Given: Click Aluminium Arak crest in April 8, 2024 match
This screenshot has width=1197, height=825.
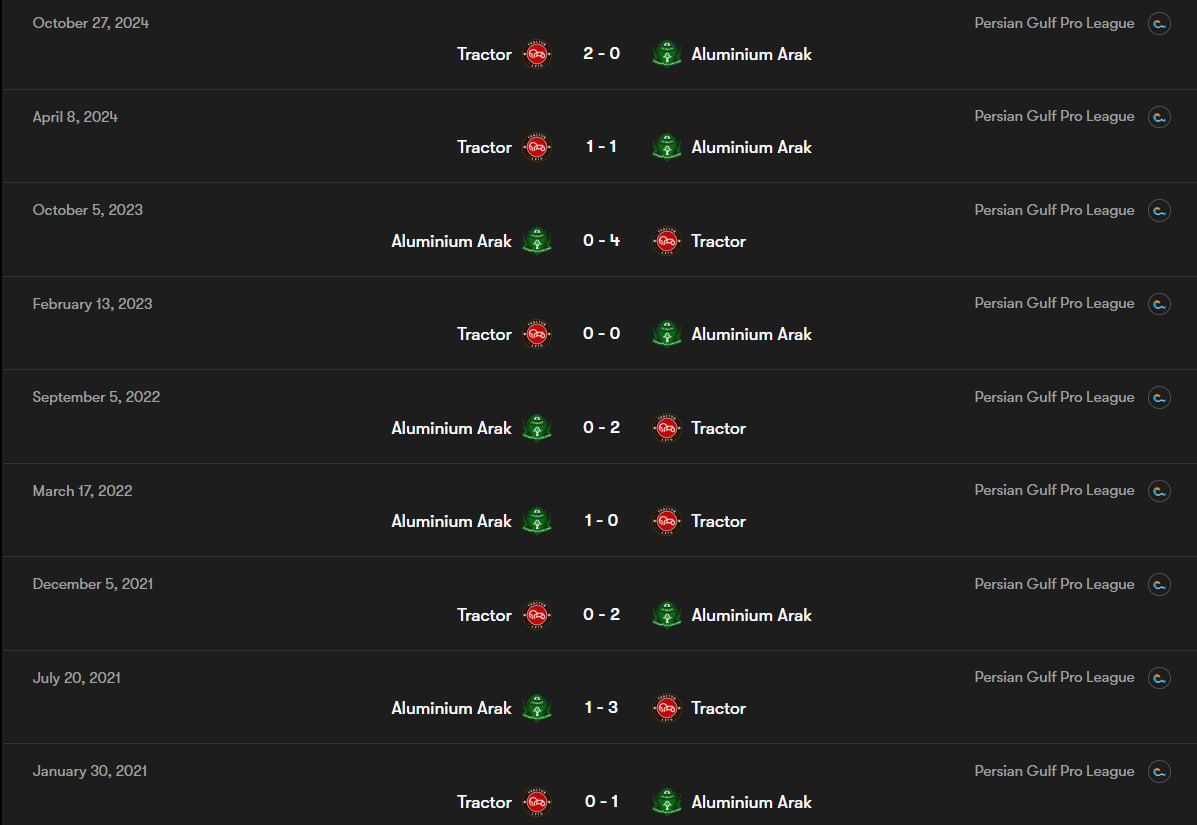Looking at the screenshot, I should [x=666, y=147].
